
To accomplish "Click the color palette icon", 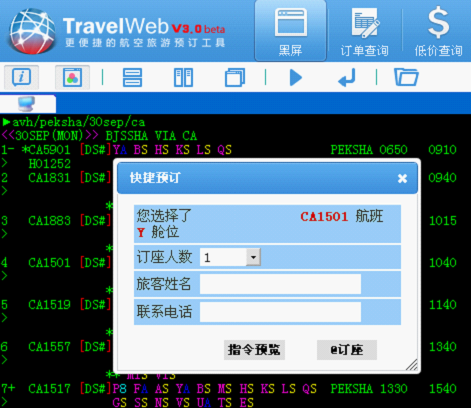I will pos(72,77).
